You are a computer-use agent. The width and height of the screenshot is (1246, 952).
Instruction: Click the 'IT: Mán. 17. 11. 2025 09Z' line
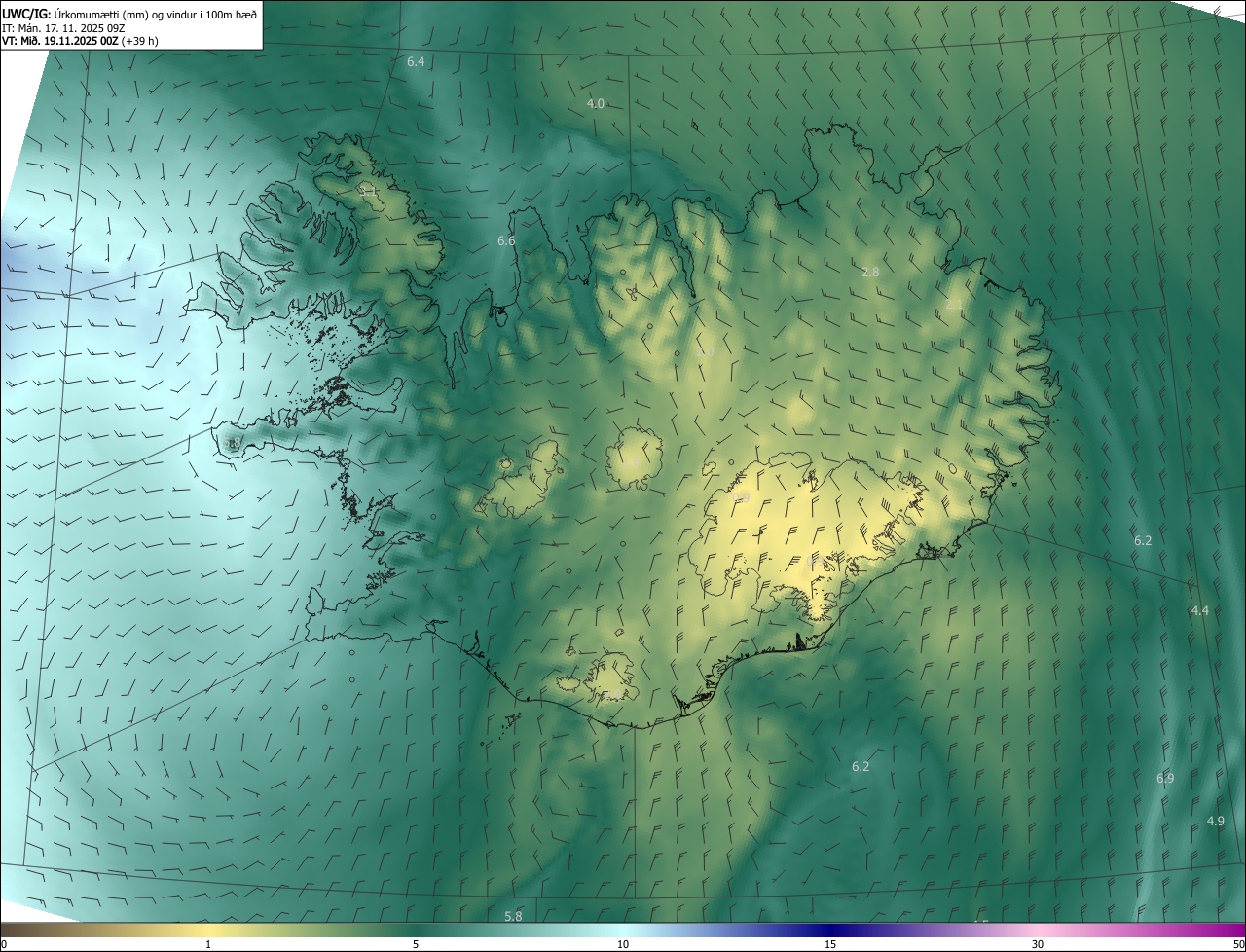65,28
